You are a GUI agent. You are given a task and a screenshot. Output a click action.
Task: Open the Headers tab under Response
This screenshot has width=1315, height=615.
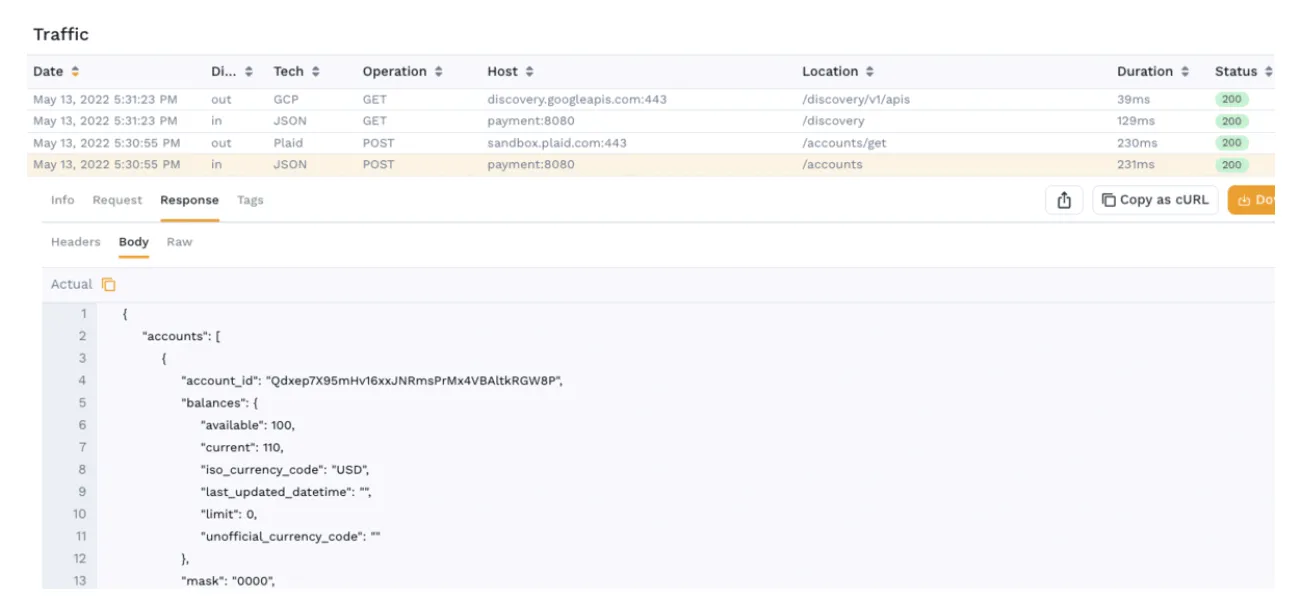[76, 241]
